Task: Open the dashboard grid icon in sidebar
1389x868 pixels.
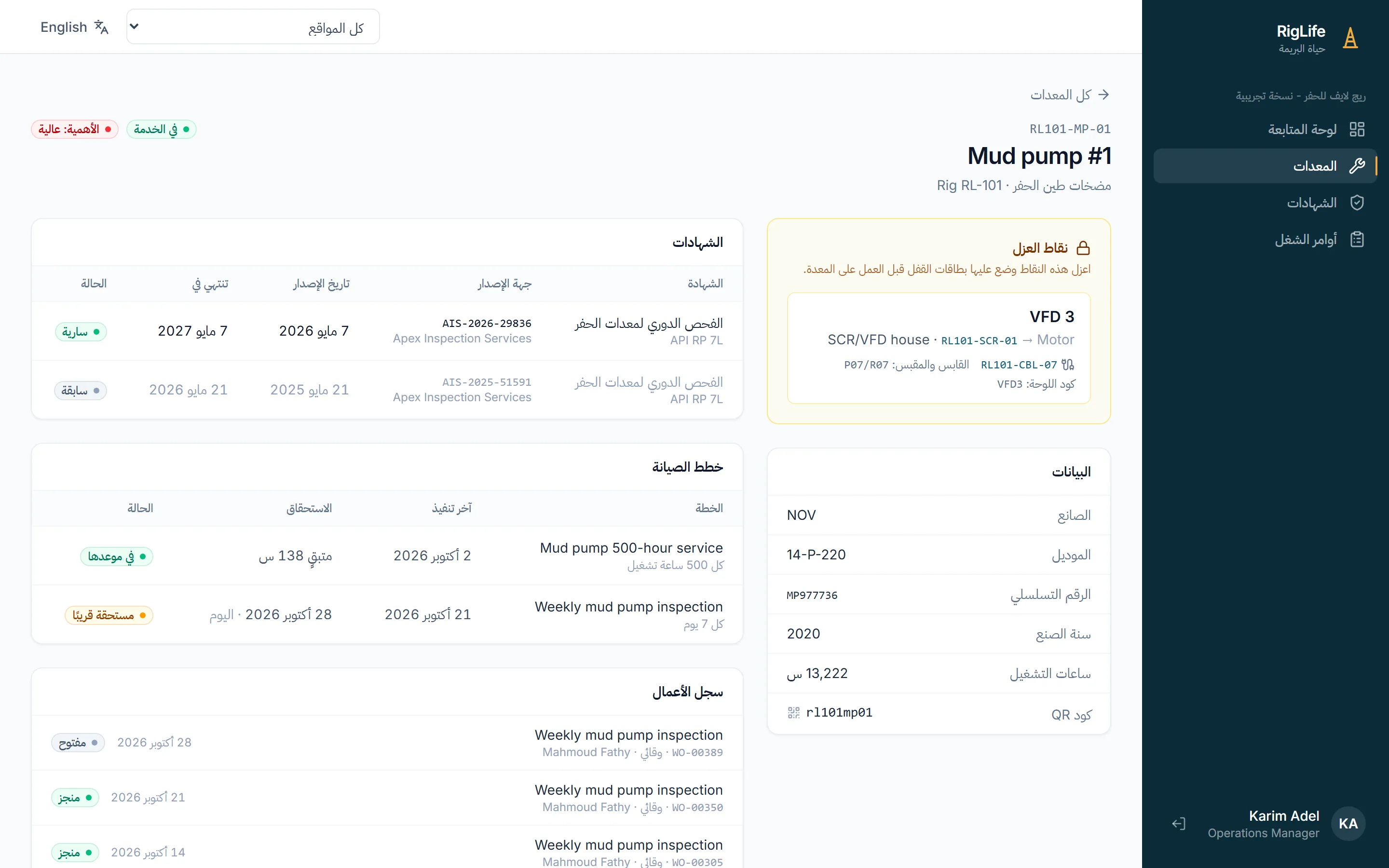Action: click(1357, 129)
